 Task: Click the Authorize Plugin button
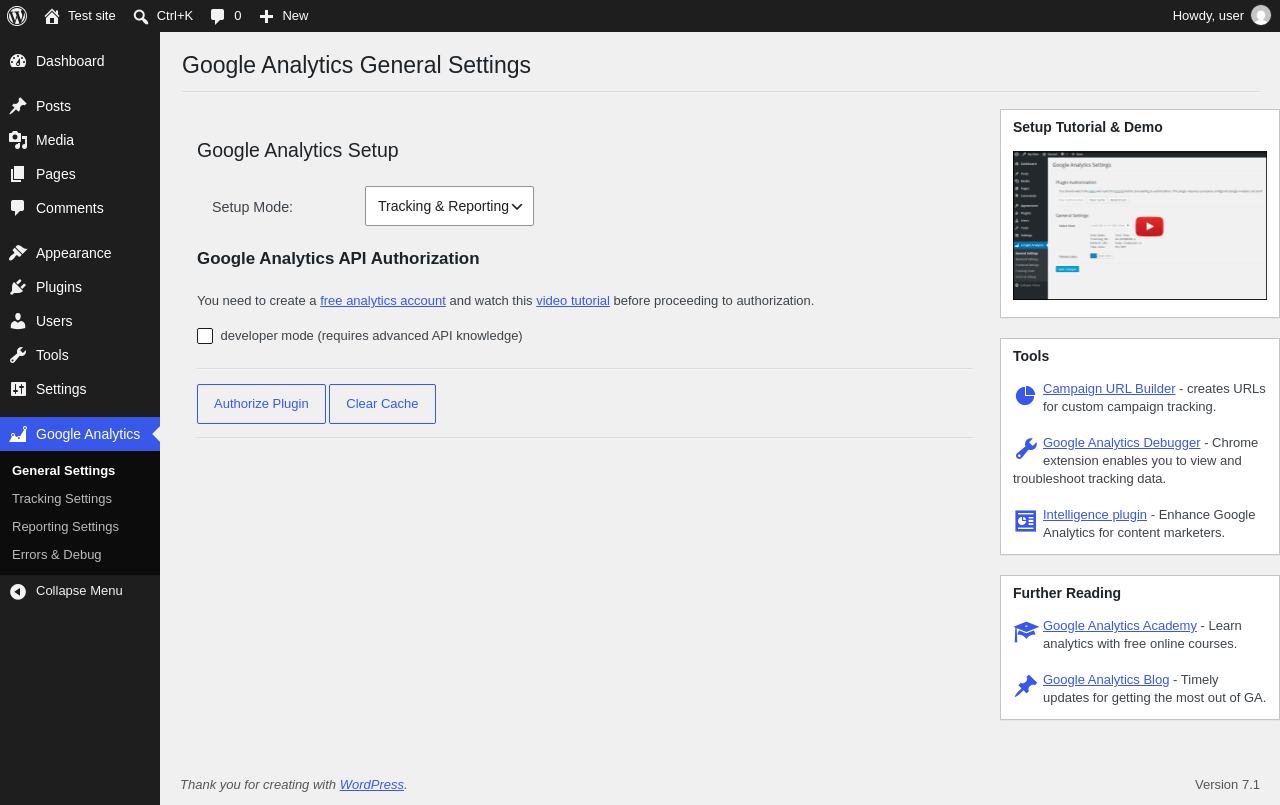(261, 404)
